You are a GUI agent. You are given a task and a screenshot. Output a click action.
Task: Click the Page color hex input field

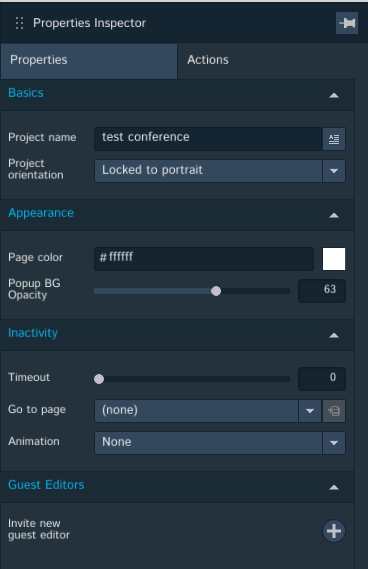(204, 259)
